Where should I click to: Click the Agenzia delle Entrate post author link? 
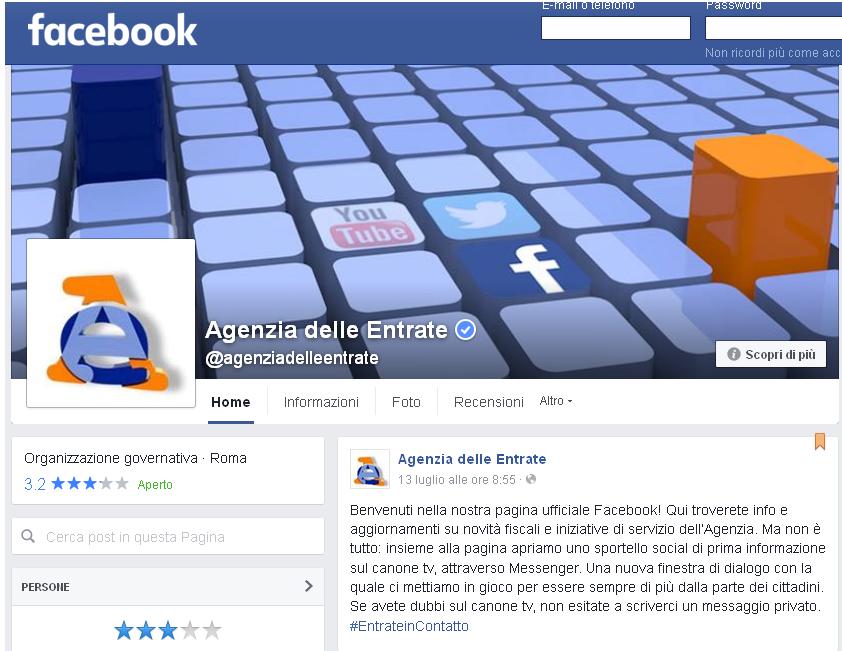pos(472,459)
